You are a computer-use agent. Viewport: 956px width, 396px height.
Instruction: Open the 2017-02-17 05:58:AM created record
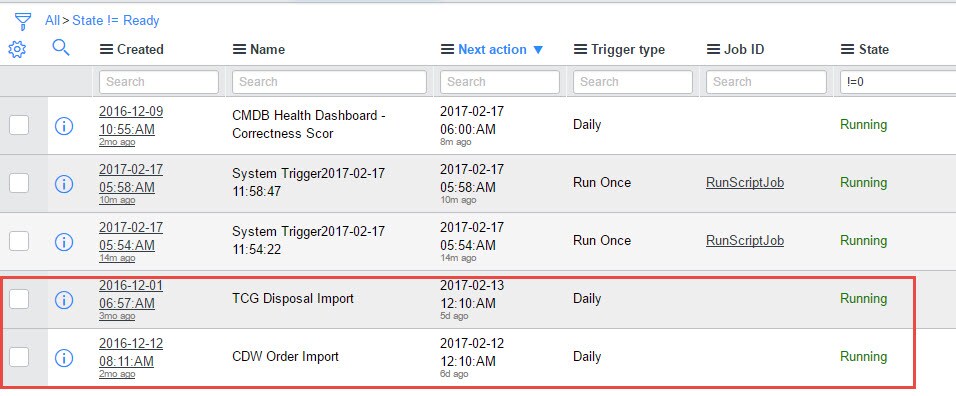point(131,179)
